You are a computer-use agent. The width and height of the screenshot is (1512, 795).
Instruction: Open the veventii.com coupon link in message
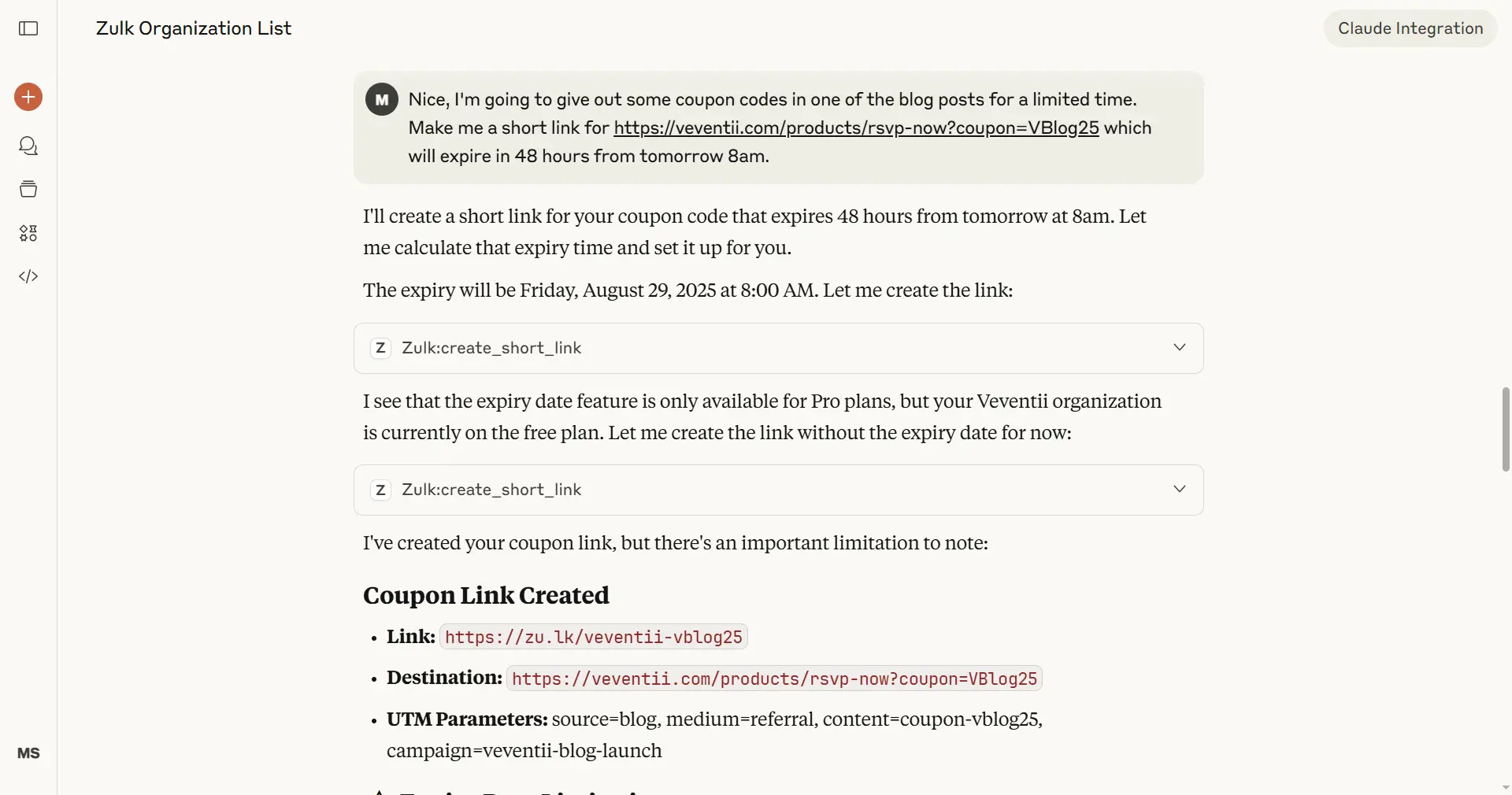[x=856, y=128]
